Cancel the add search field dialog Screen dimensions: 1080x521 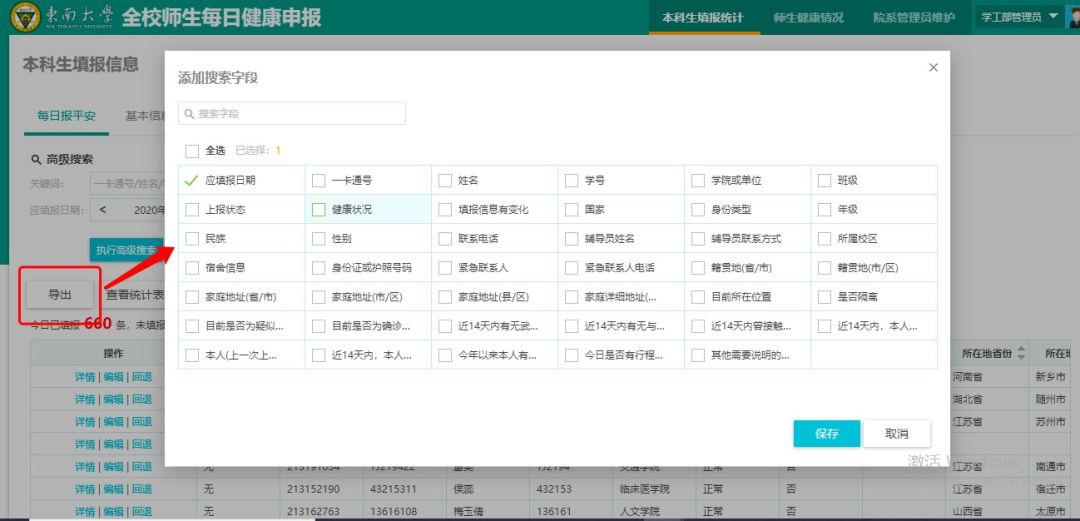(x=897, y=433)
